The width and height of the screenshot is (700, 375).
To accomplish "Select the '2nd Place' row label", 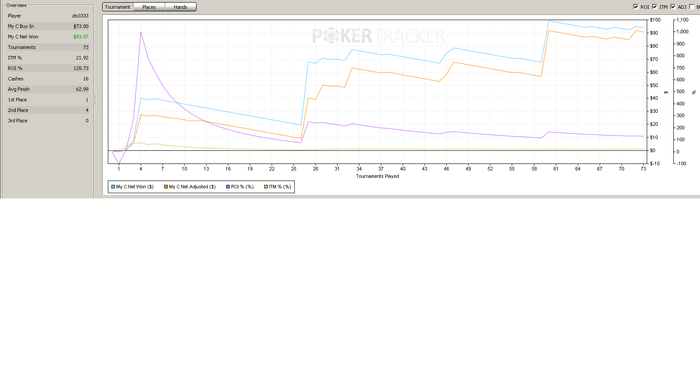I will click(x=18, y=110).
